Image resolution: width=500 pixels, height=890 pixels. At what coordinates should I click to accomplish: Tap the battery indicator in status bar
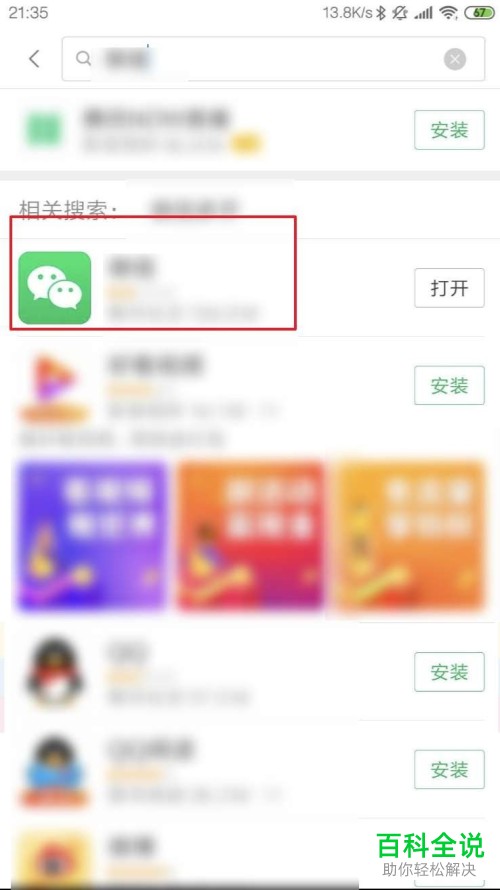[x=480, y=12]
